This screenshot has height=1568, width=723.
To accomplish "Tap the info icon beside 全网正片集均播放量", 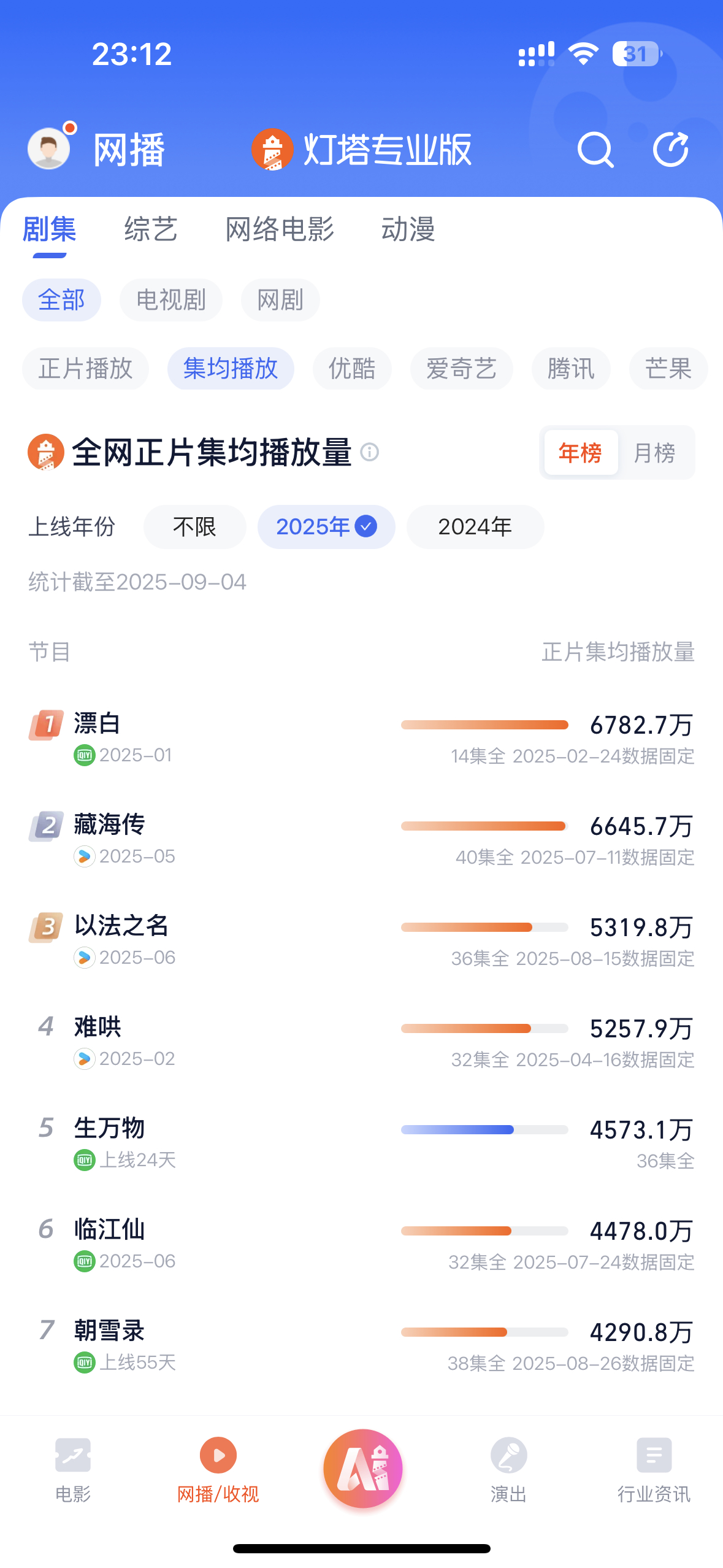I will coord(369,453).
